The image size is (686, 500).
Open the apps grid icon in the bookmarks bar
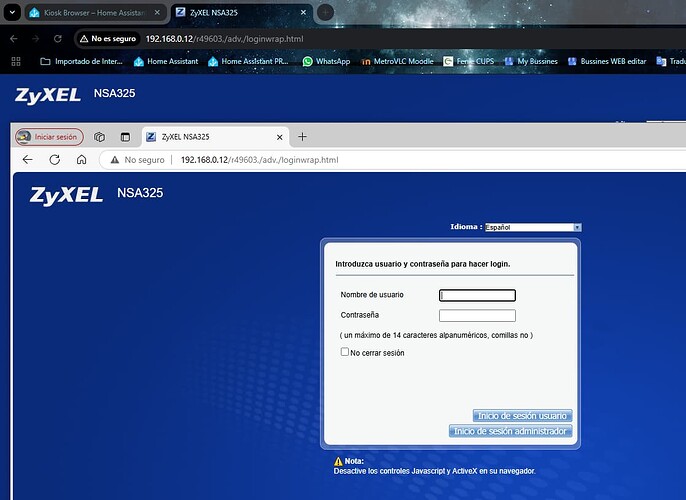[x=16, y=61]
